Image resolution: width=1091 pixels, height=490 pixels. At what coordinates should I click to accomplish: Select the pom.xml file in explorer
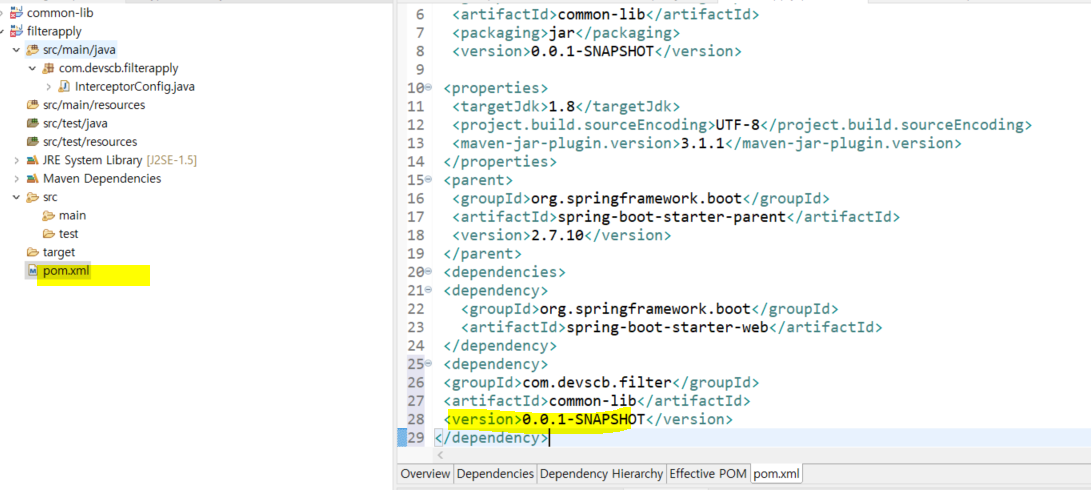66,270
